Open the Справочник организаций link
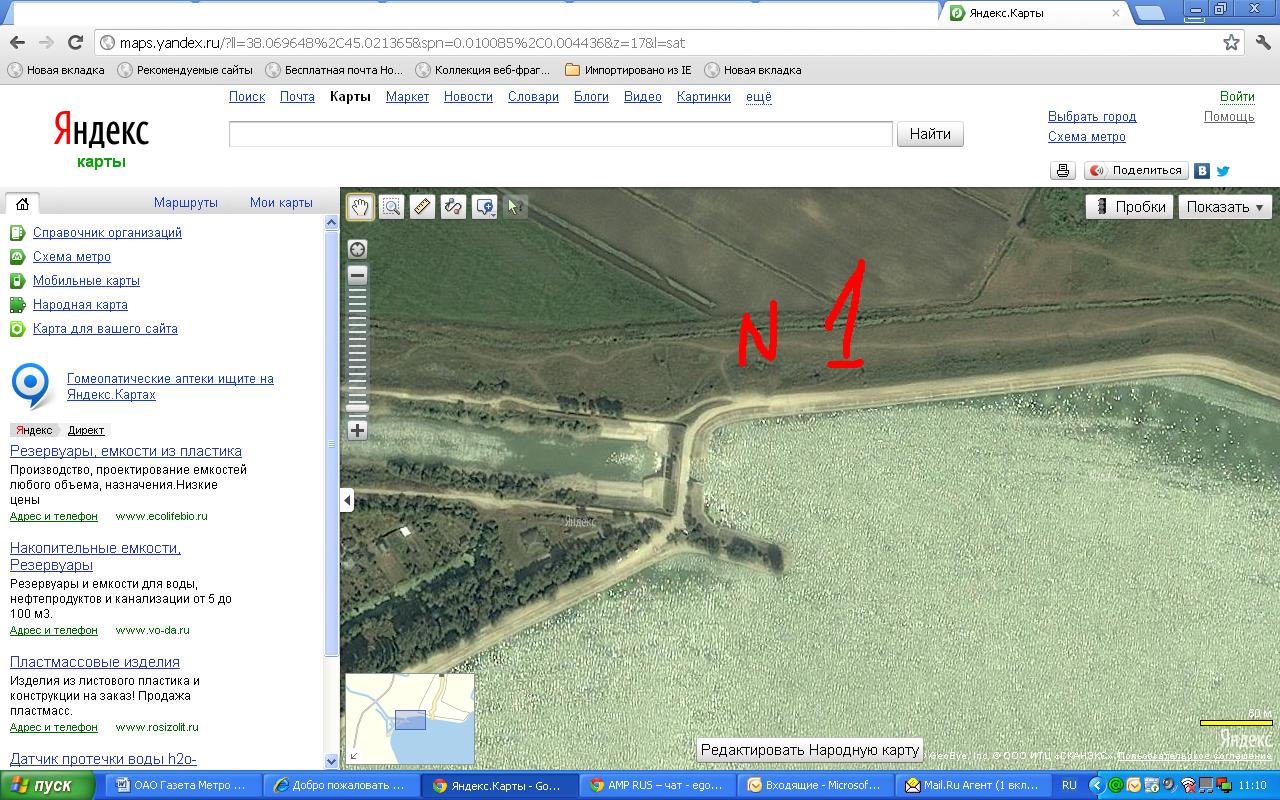The image size is (1280, 800). (107, 233)
